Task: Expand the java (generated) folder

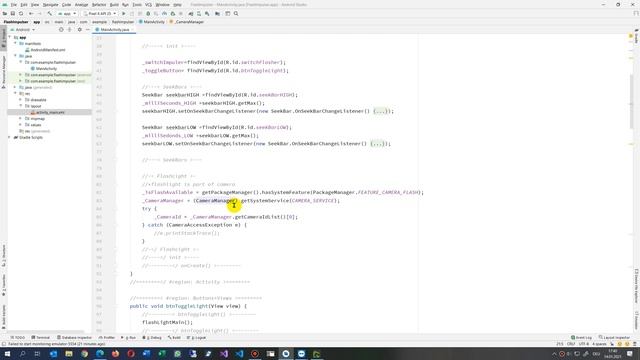Action: (15, 87)
